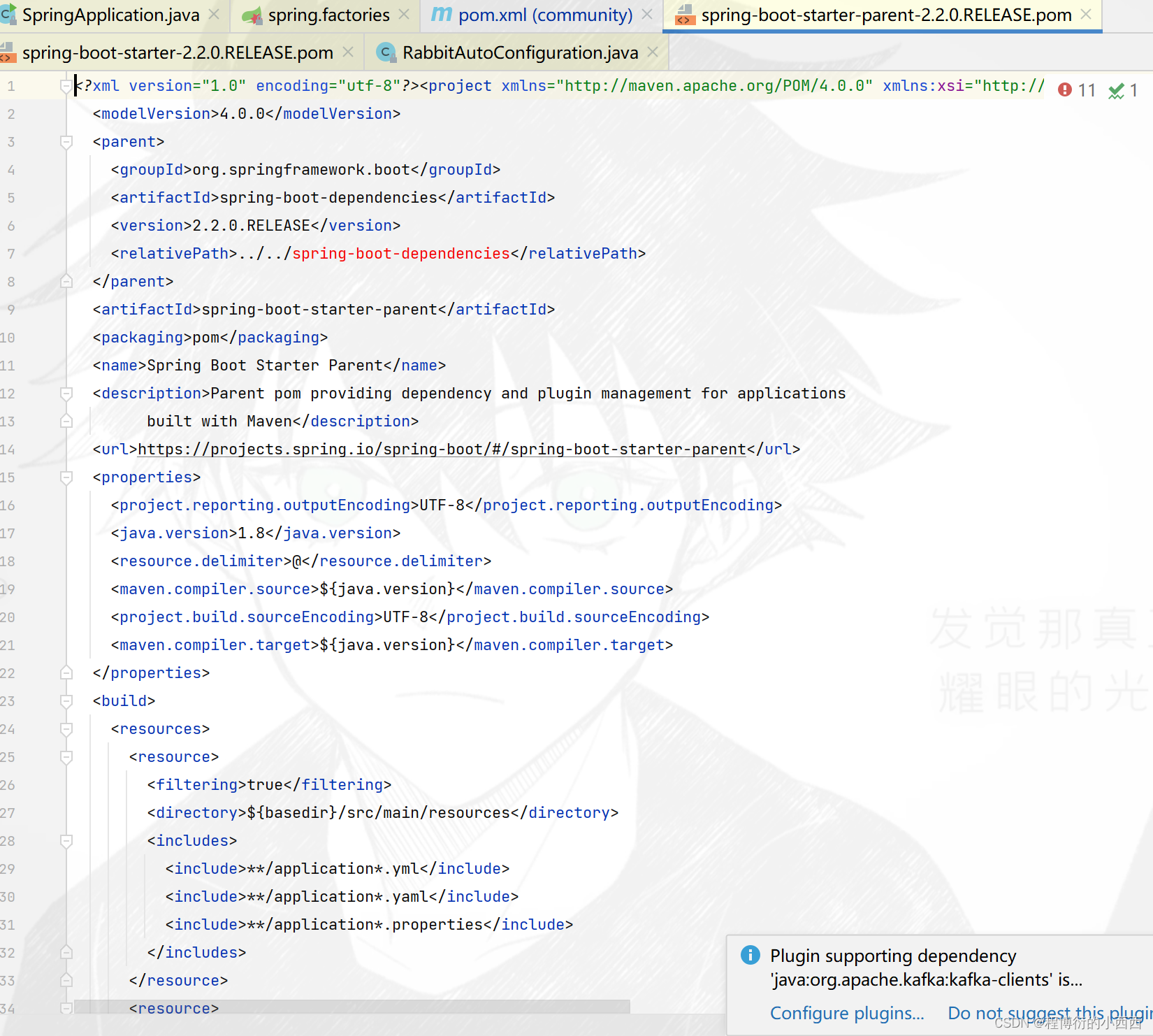Image resolution: width=1153 pixels, height=1036 pixels.
Task: Collapse the properties block at line 15
Action: tap(66, 477)
